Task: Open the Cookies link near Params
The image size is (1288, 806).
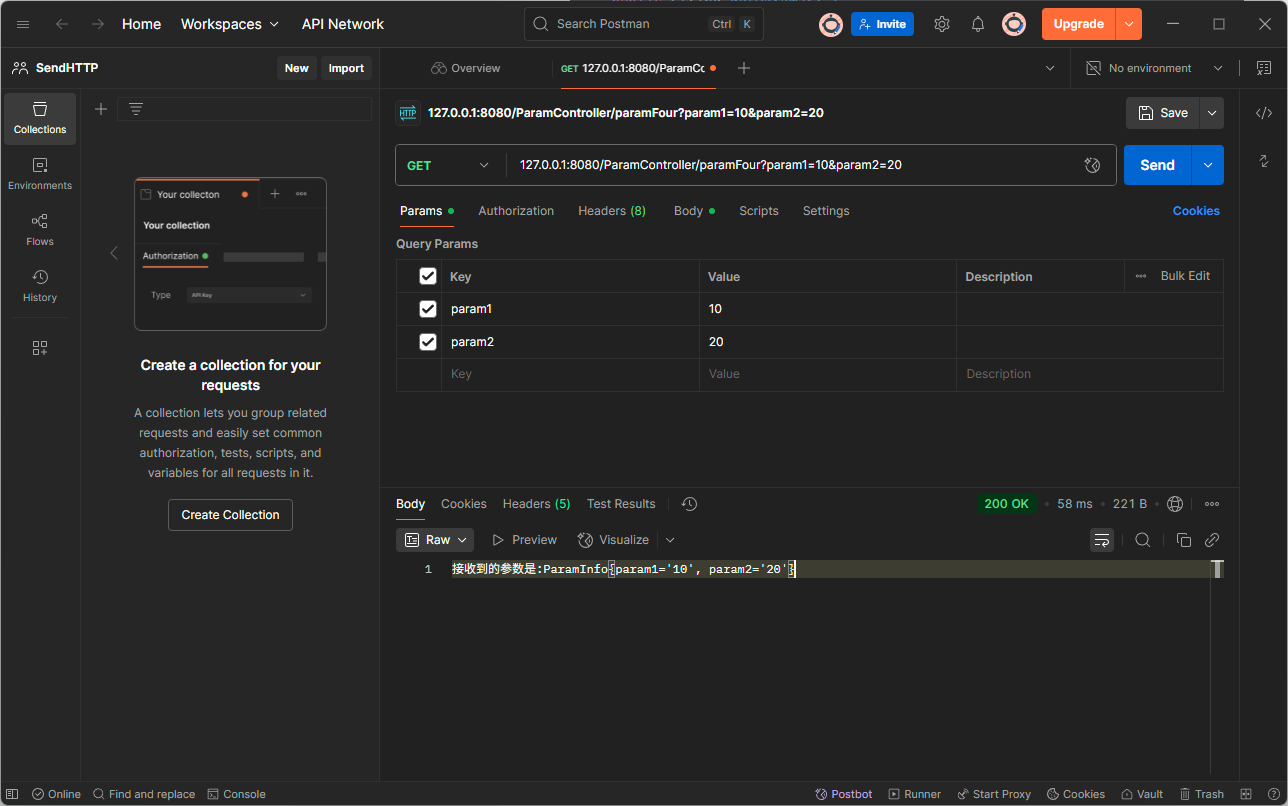Action: 1196,211
